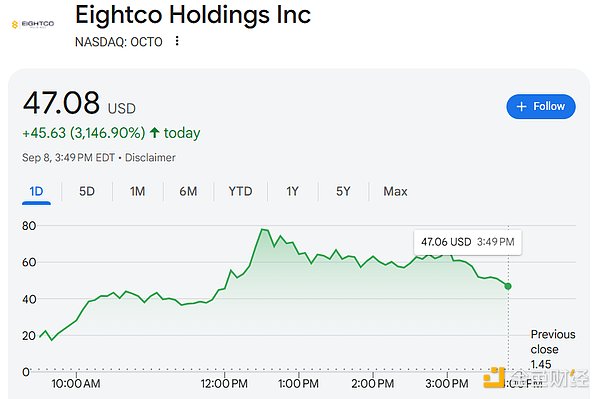The width and height of the screenshot is (600, 399).
Task: Click the plus icon on Follow button
Action: [522, 106]
